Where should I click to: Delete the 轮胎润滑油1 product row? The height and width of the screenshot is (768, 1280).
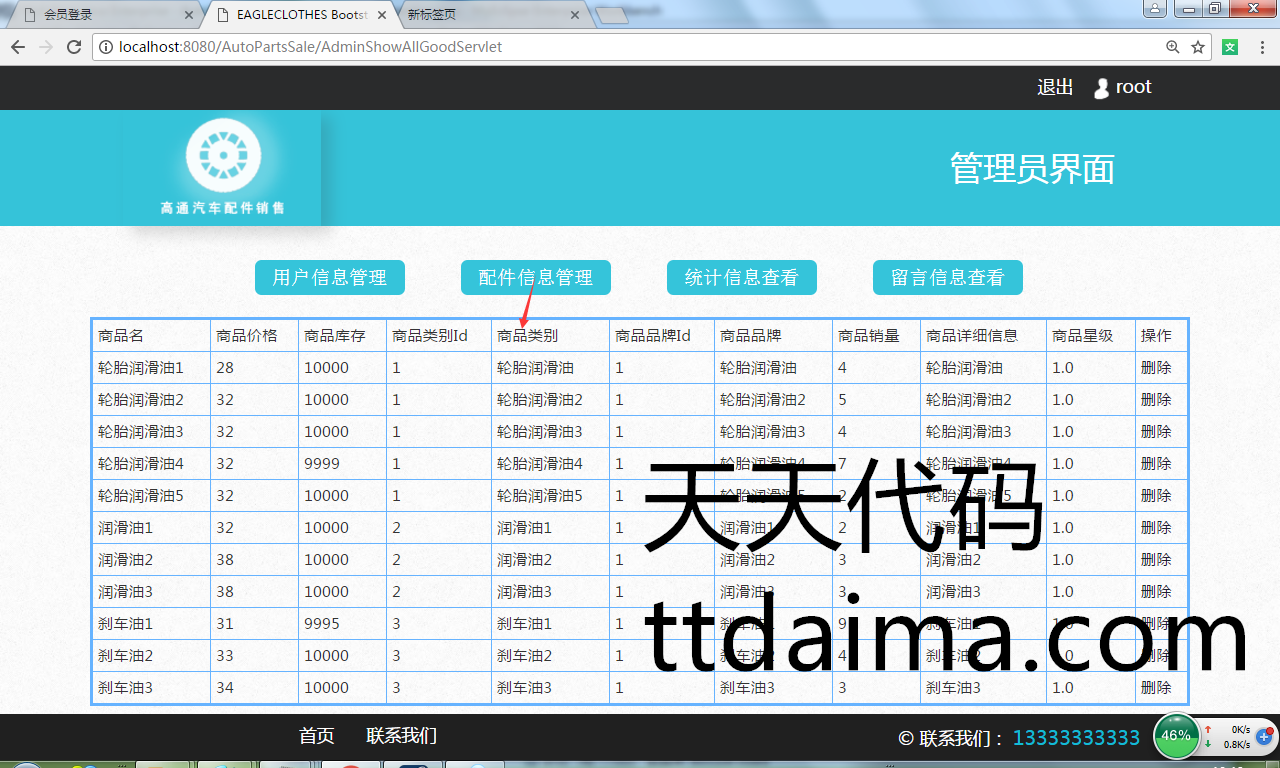[x=1155, y=368]
